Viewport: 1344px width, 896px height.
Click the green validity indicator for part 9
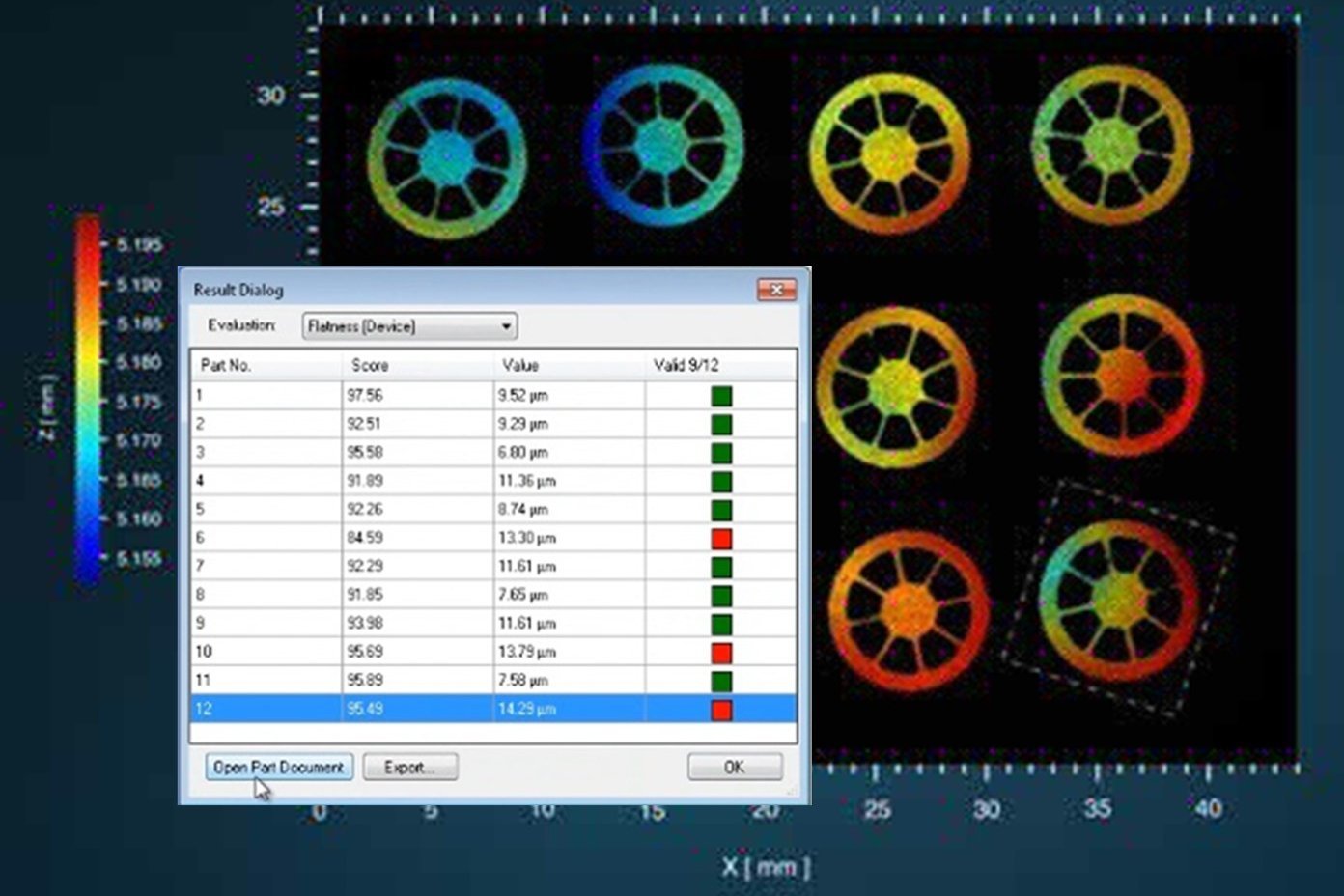(x=722, y=623)
